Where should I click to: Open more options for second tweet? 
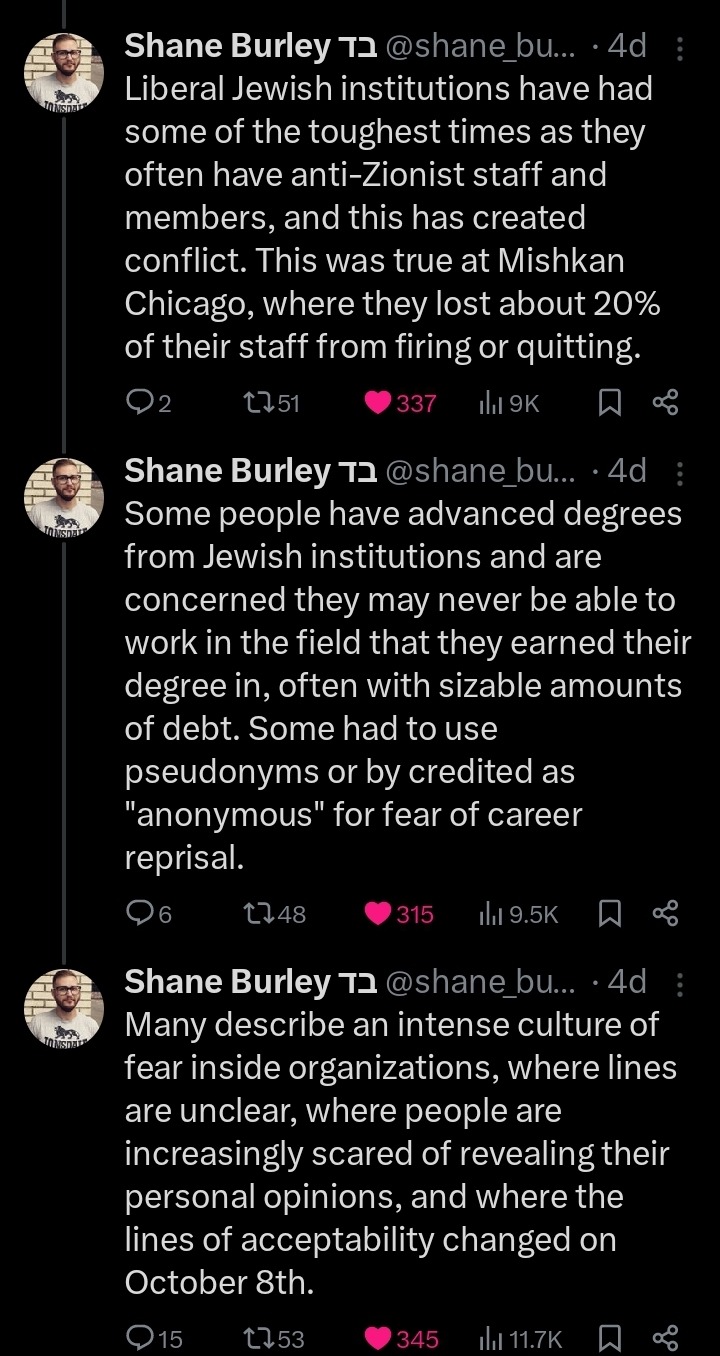(x=680, y=472)
